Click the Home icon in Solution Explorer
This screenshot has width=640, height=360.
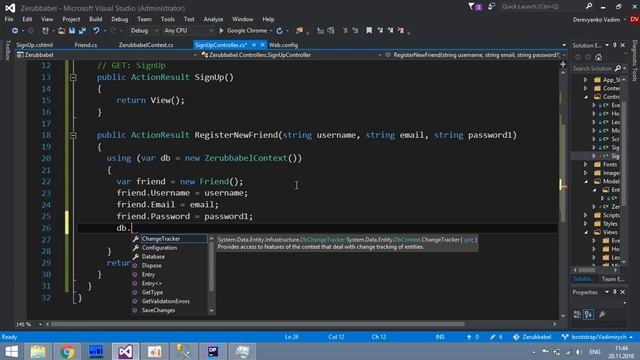[598, 57]
